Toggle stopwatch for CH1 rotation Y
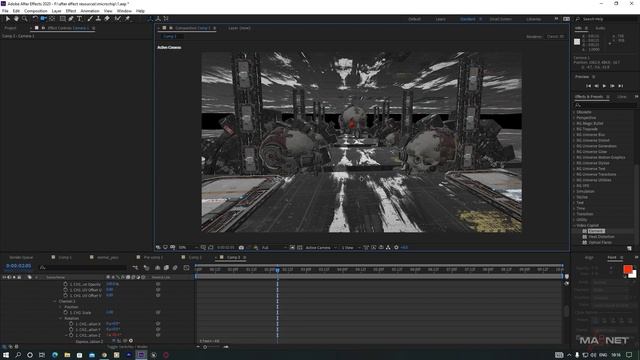Viewport: 640px width, 360px height. tap(71, 329)
